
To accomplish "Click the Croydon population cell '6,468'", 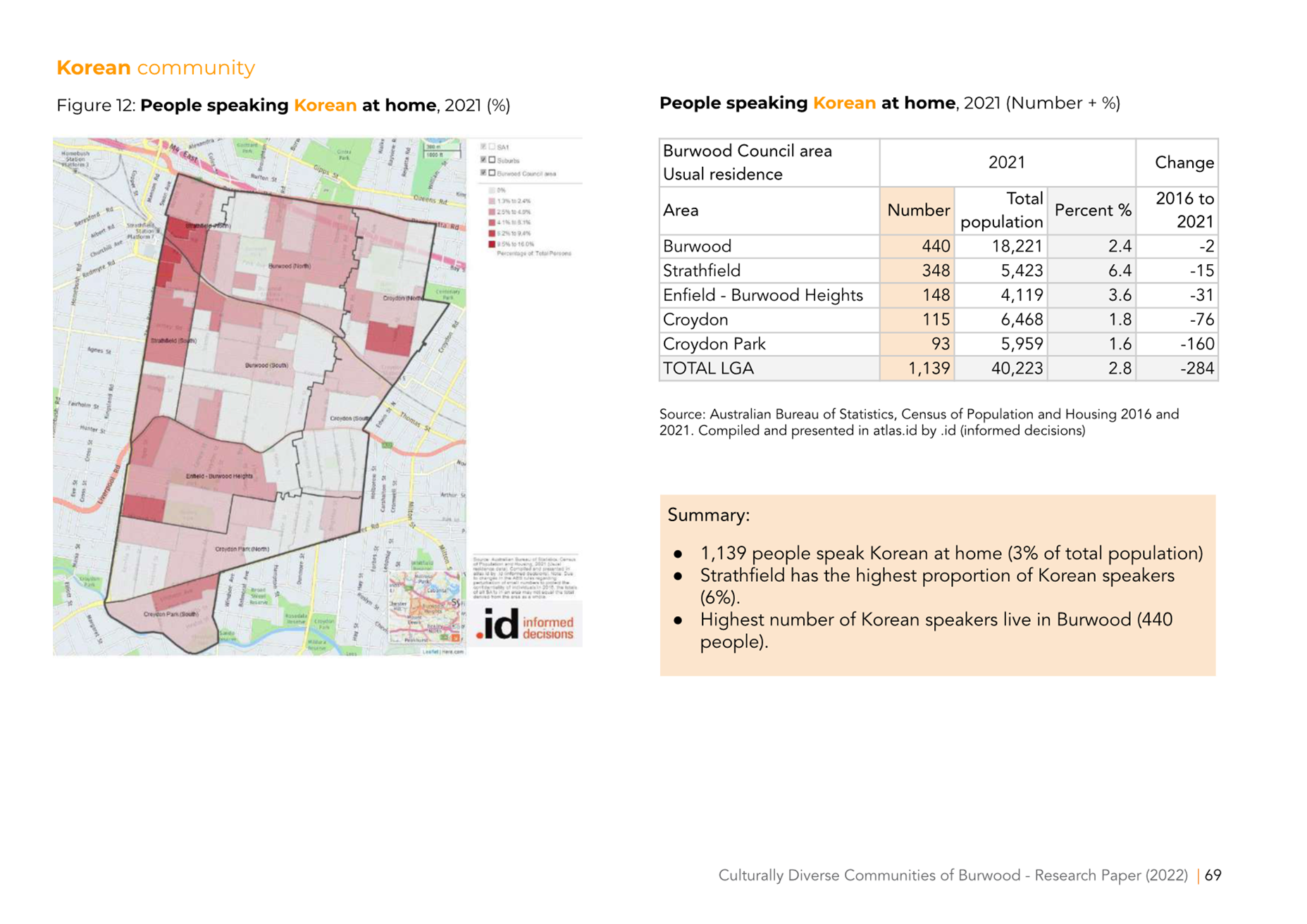I will [x=1001, y=320].
